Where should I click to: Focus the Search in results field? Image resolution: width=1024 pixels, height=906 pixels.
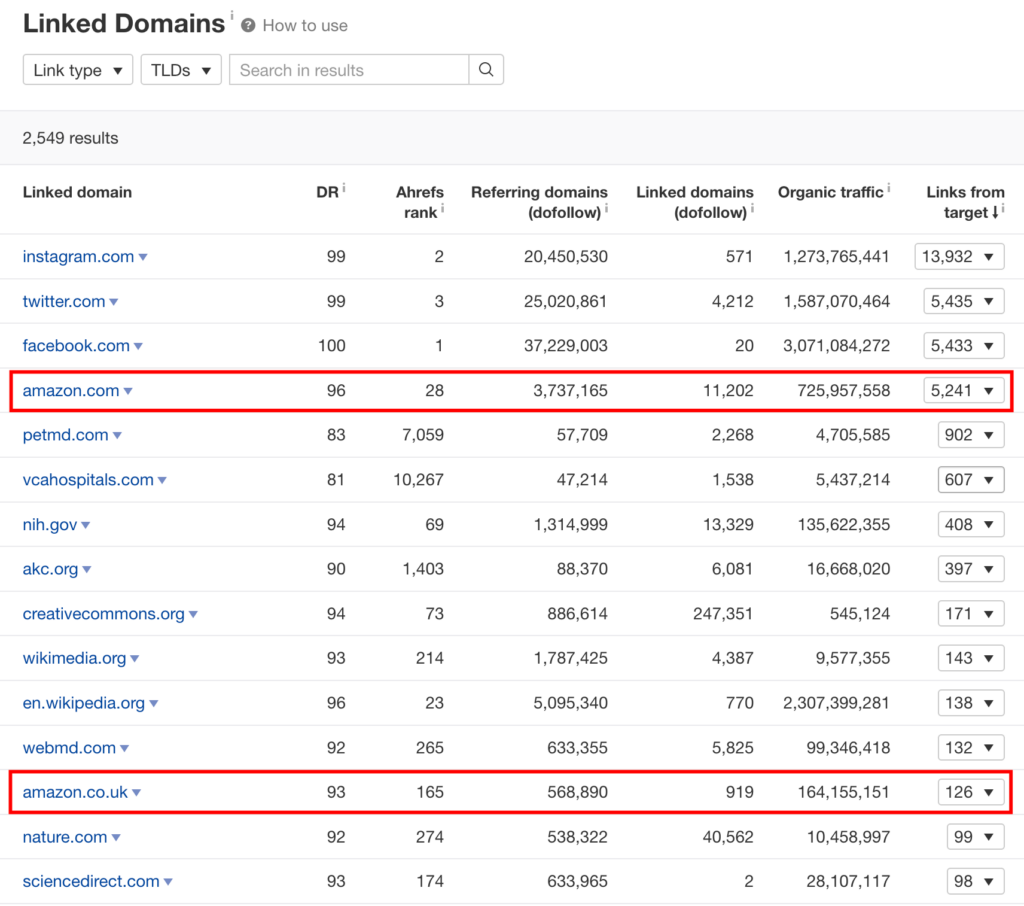[x=349, y=70]
